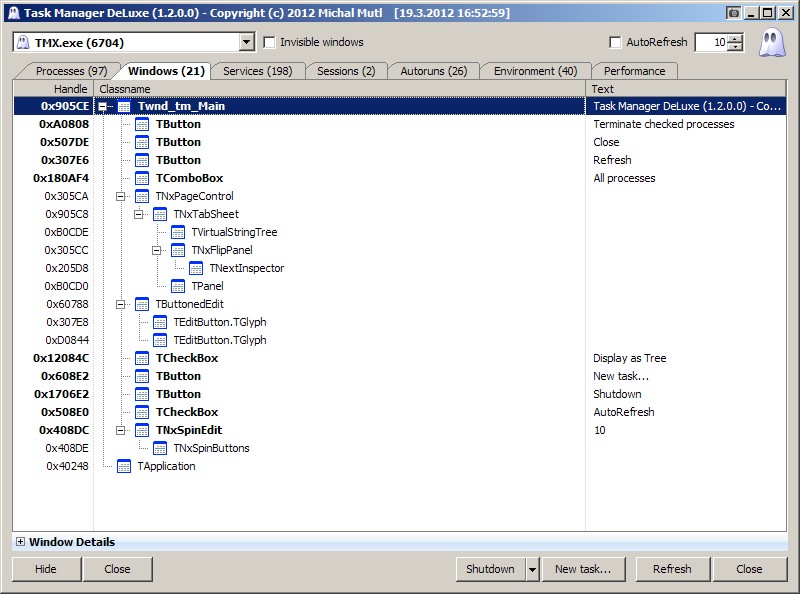The width and height of the screenshot is (800, 594).
Task: Select the TVirtualStringTree class name
Action: 234,232
